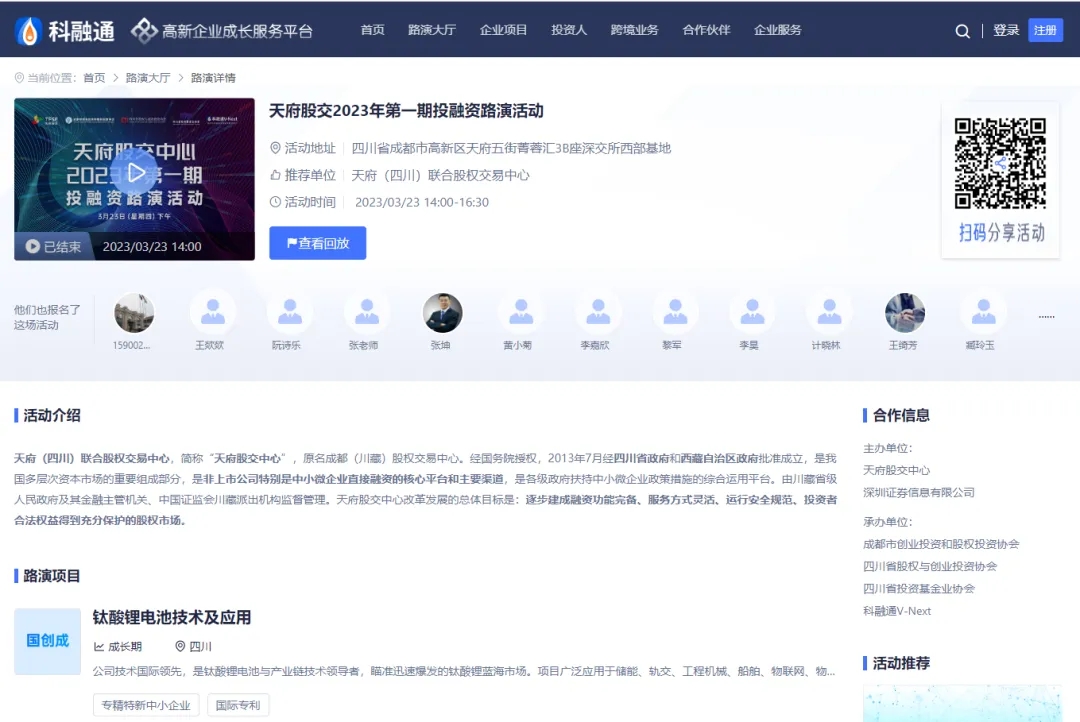Click the recommender 天府（四川）联合股权交易中心
Image resolution: width=1080 pixels, height=722 pixels.
(441, 175)
